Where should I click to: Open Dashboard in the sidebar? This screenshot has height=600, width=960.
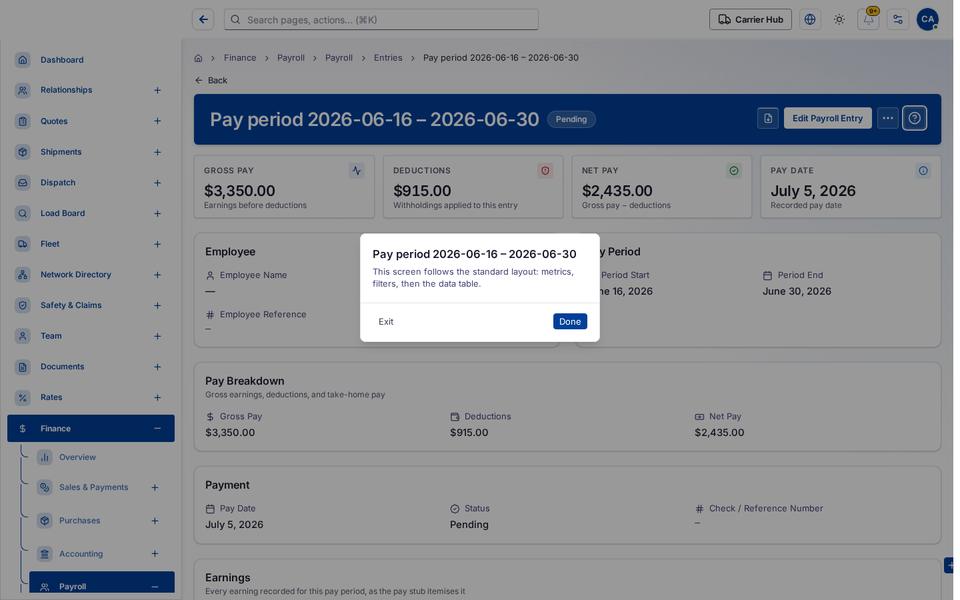click(91, 60)
